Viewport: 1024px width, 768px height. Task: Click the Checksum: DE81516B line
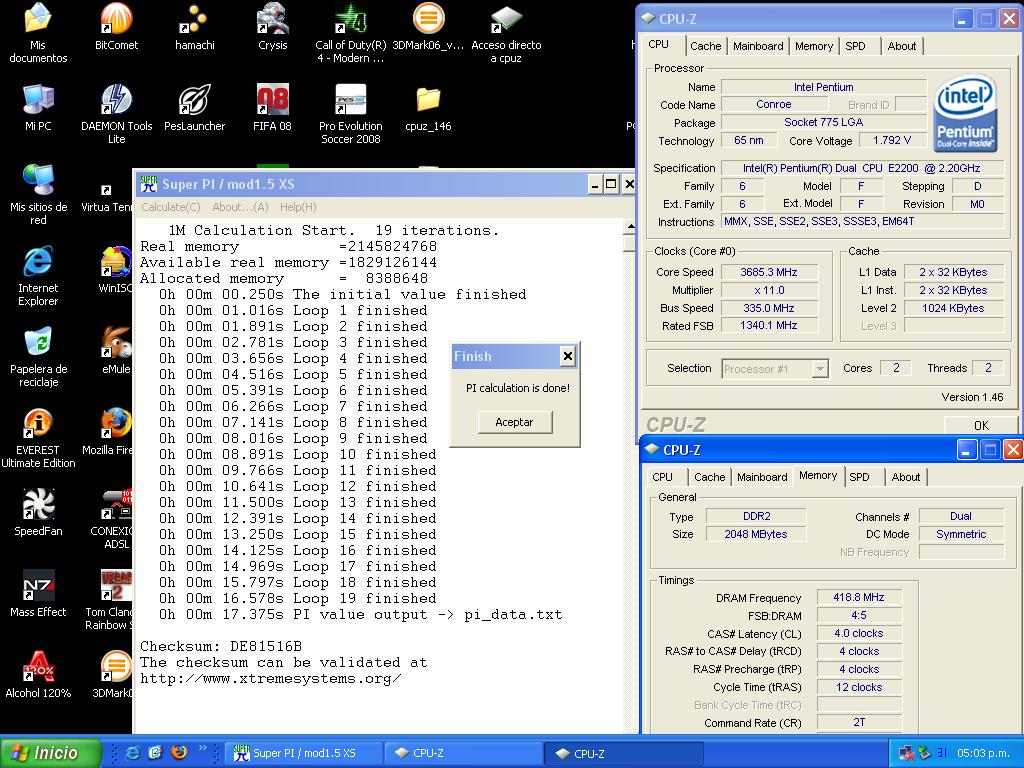click(x=221, y=647)
